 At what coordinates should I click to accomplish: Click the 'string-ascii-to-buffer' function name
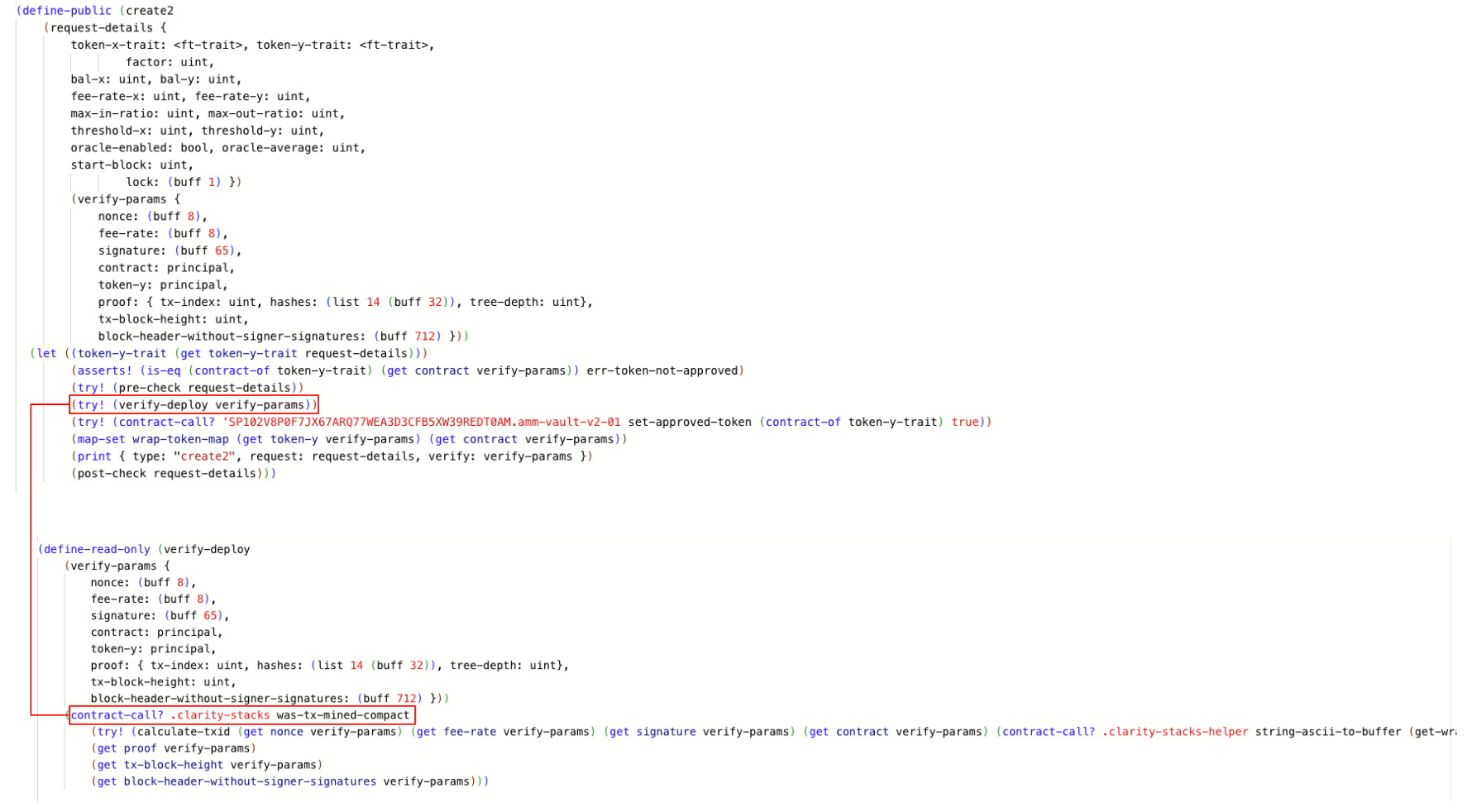tap(1329, 732)
